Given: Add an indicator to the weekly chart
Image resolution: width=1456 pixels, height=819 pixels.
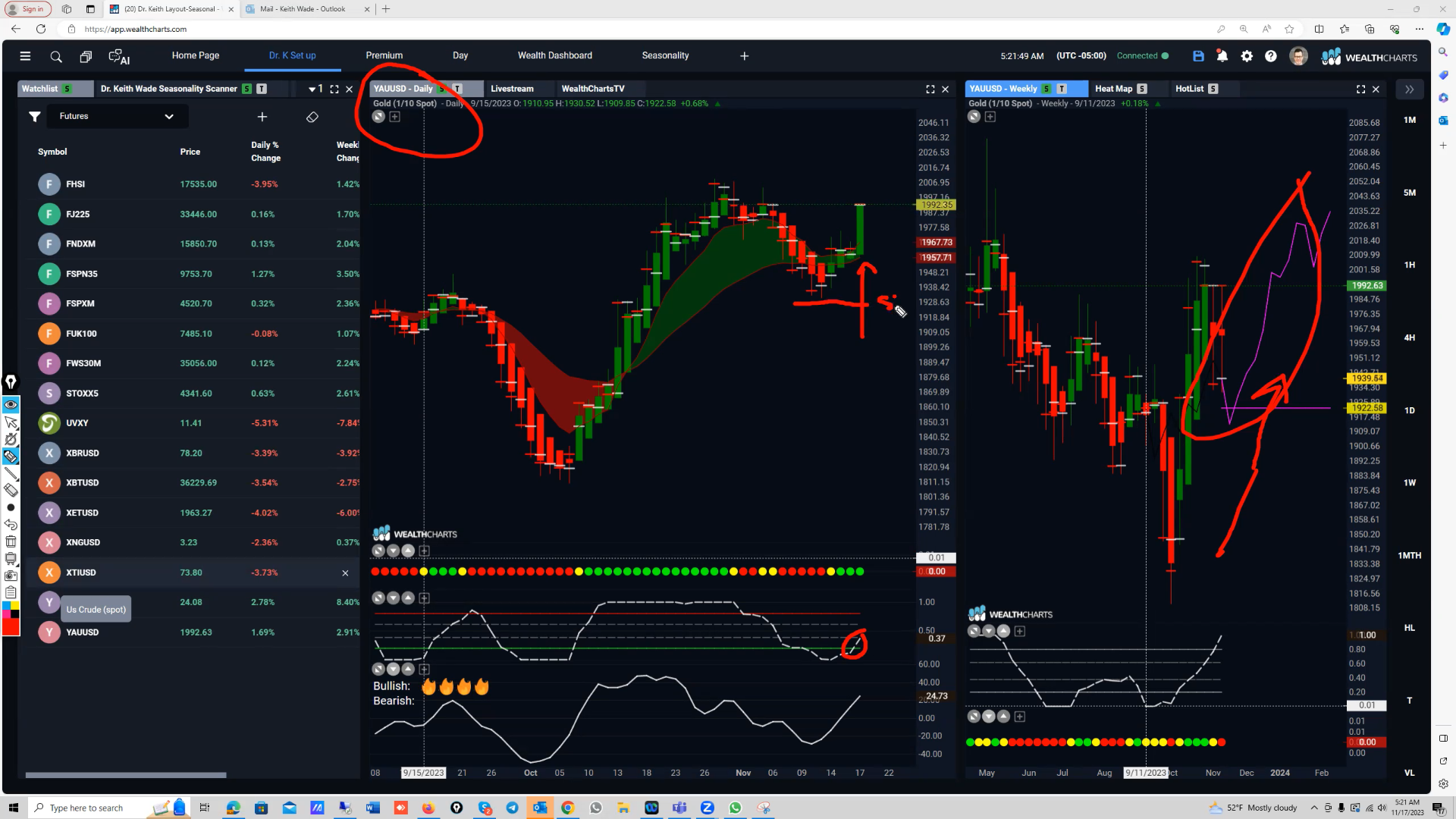Looking at the screenshot, I should tap(990, 117).
